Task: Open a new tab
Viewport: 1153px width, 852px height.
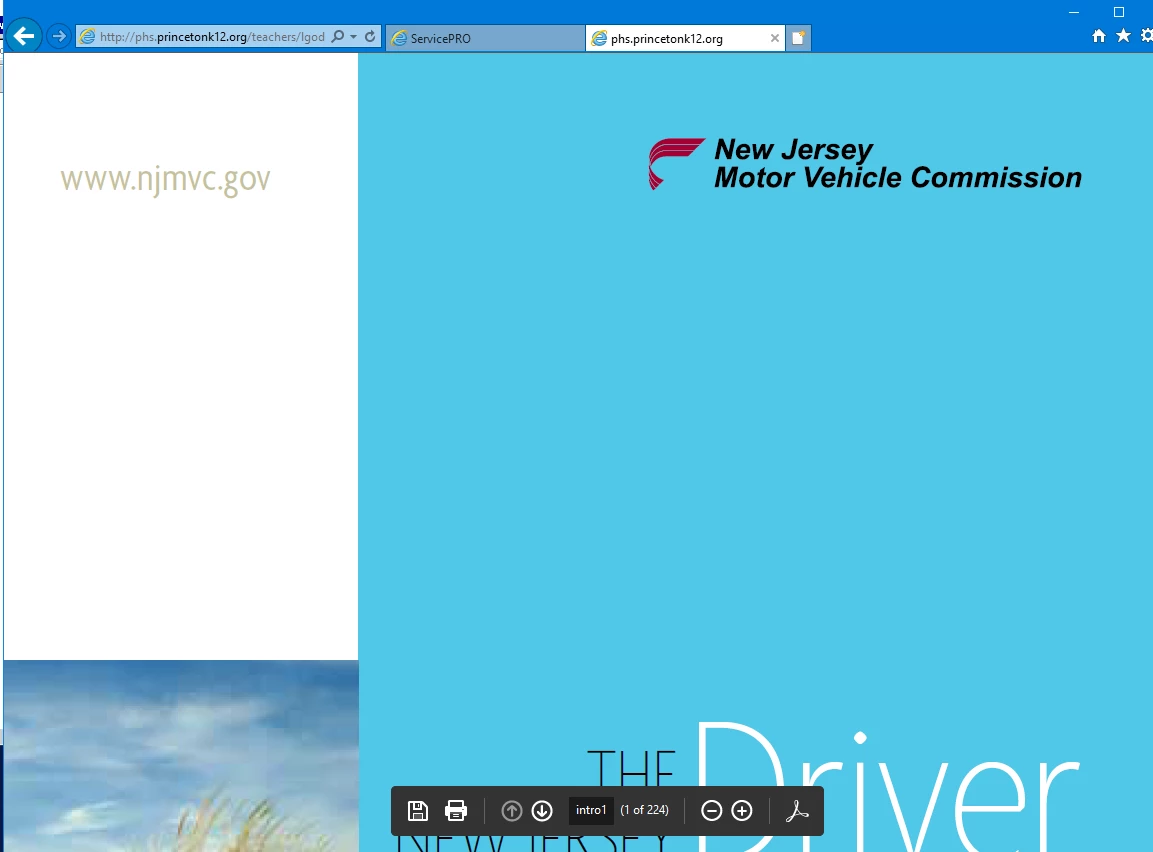Action: (799, 38)
